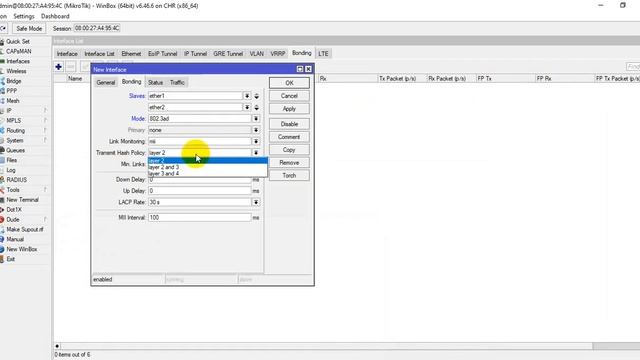This screenshot has width=640, height=360.
Task: Open the ether1 slave dropdown arrow
Action: click(x=247, y=96)
